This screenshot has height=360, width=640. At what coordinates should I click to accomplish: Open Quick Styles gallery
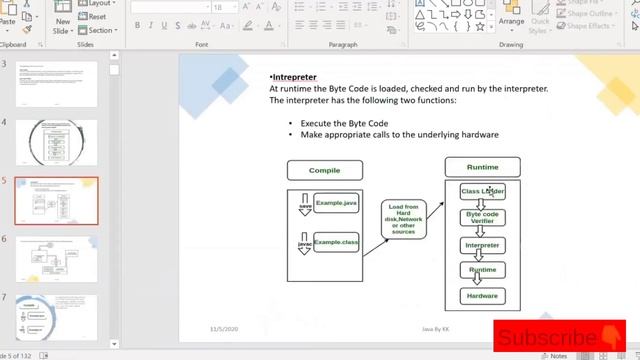540,18
